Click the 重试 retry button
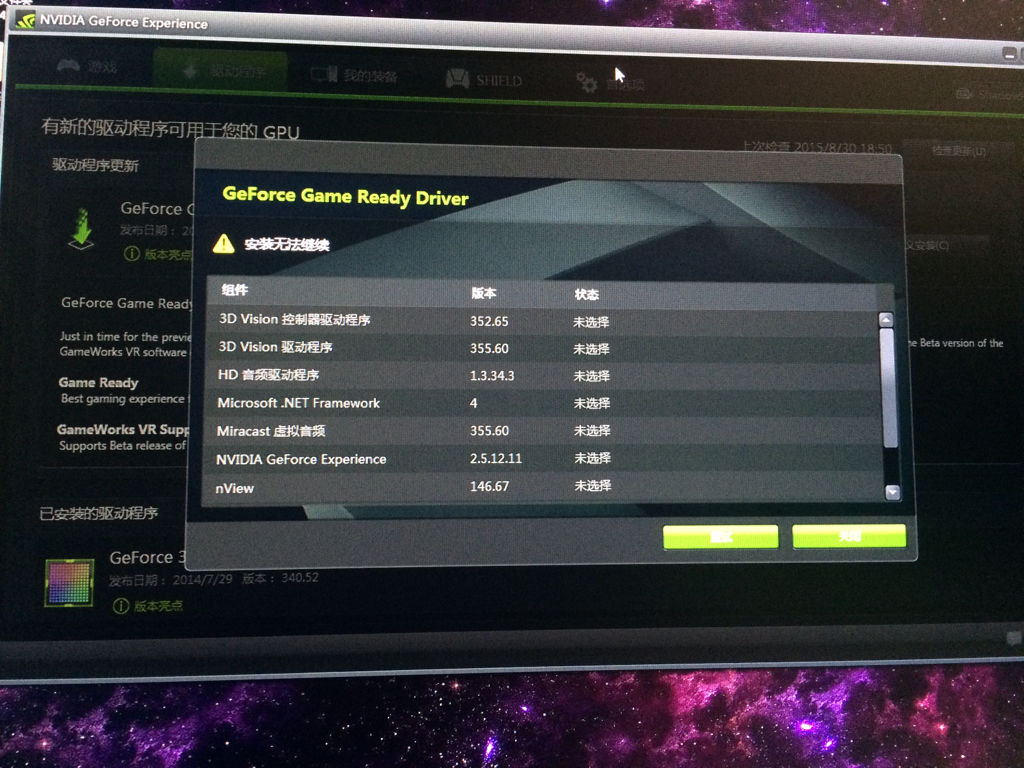1024x768 pixels. pyautogui.click(x=720, y=537)
